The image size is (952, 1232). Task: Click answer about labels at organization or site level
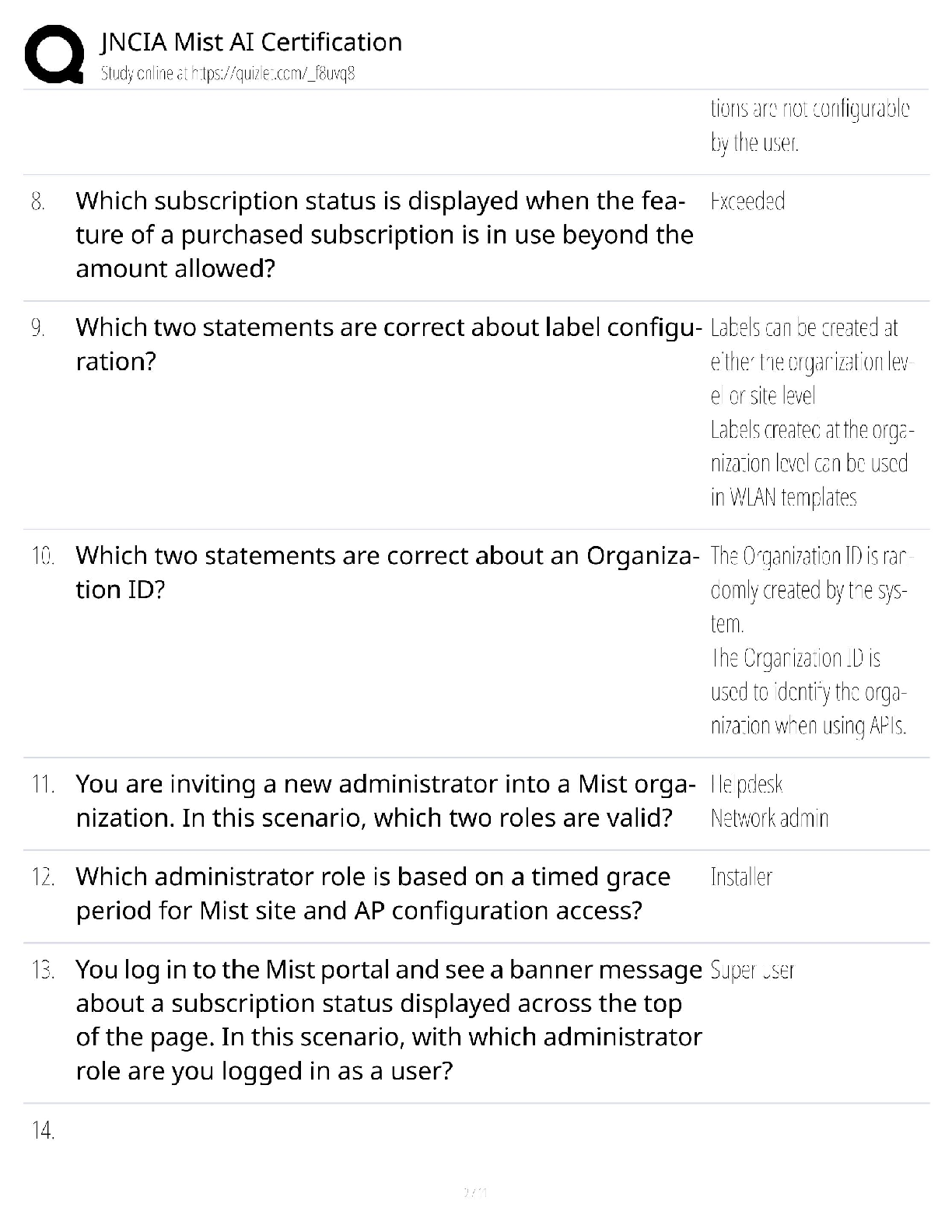810,362
